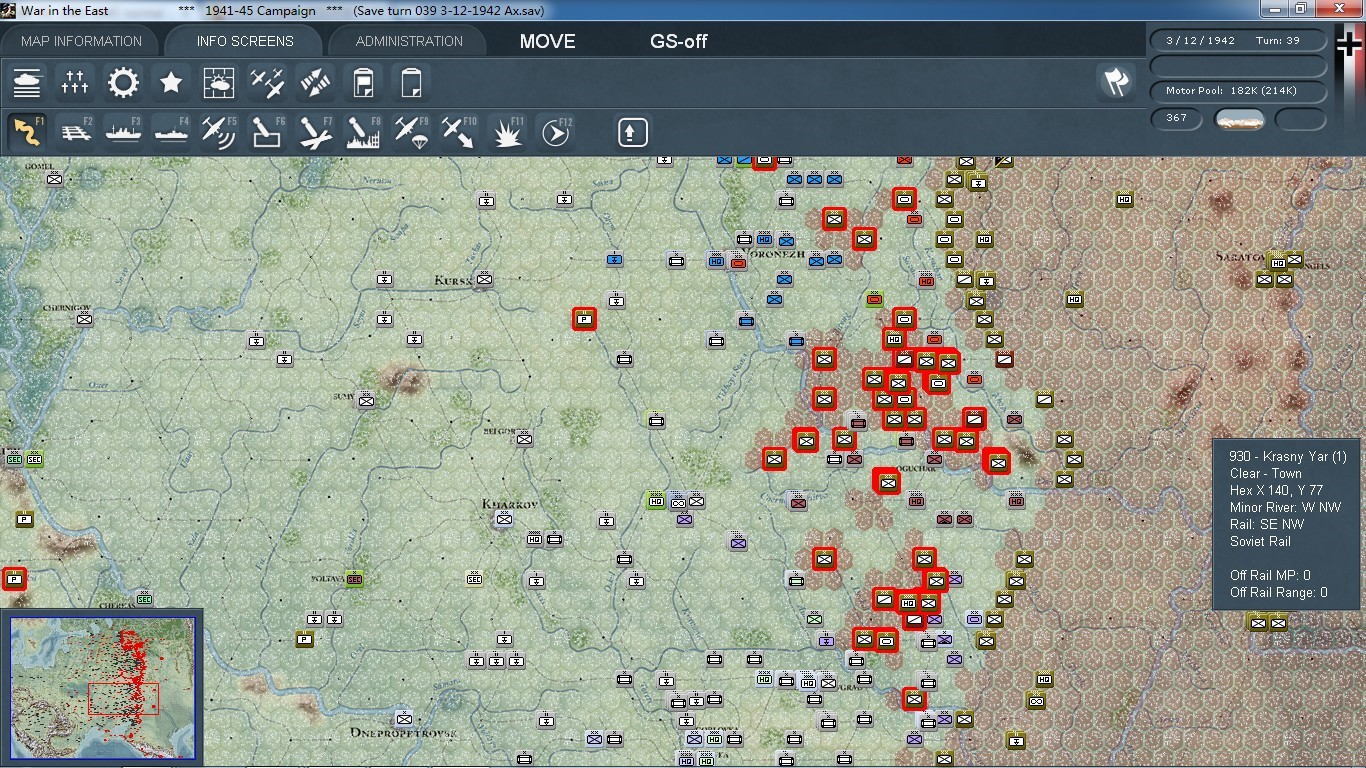Open the production gear icon

[x=123, y=82]
